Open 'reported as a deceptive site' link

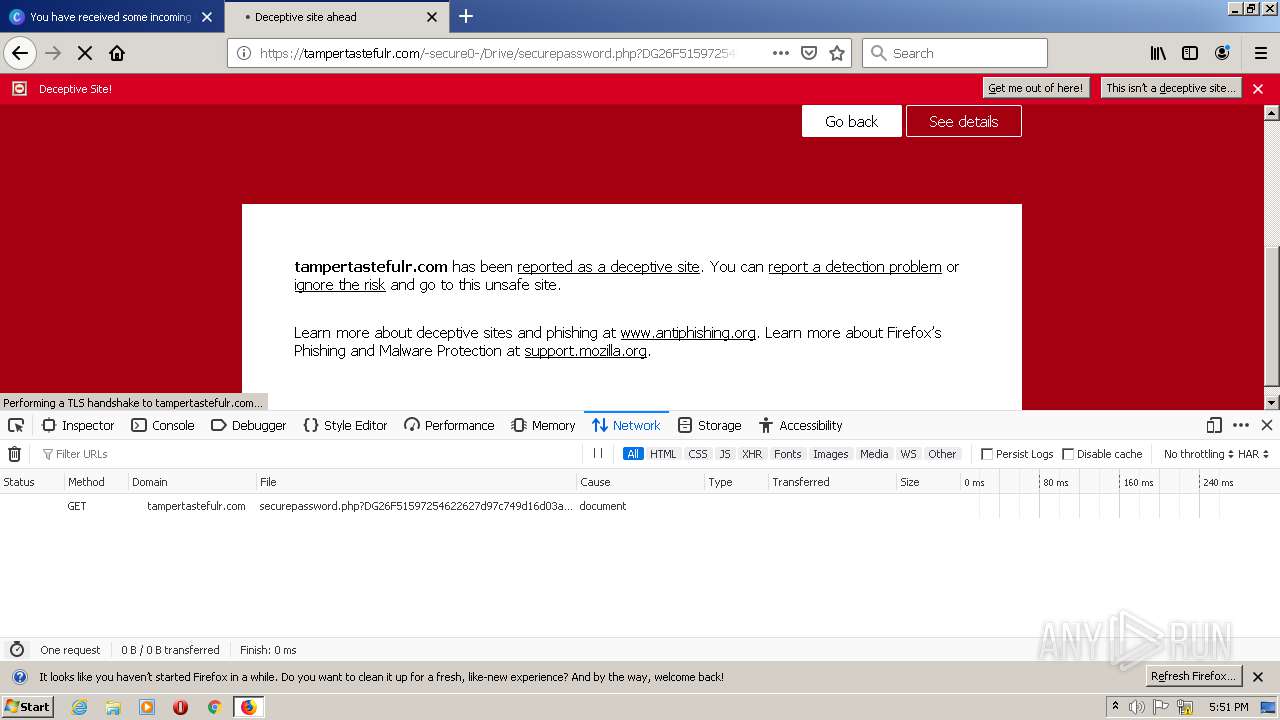click(608, 267)
